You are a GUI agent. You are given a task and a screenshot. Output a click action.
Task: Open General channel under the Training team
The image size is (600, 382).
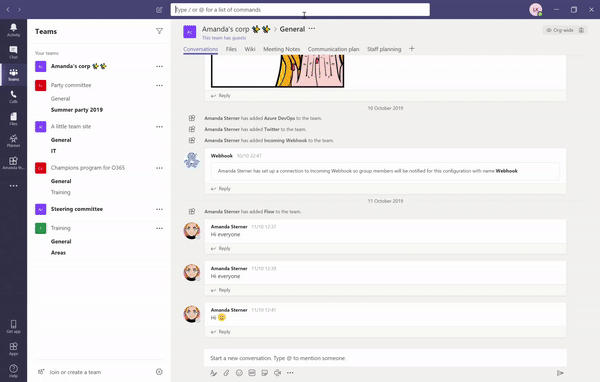(61, 242)
